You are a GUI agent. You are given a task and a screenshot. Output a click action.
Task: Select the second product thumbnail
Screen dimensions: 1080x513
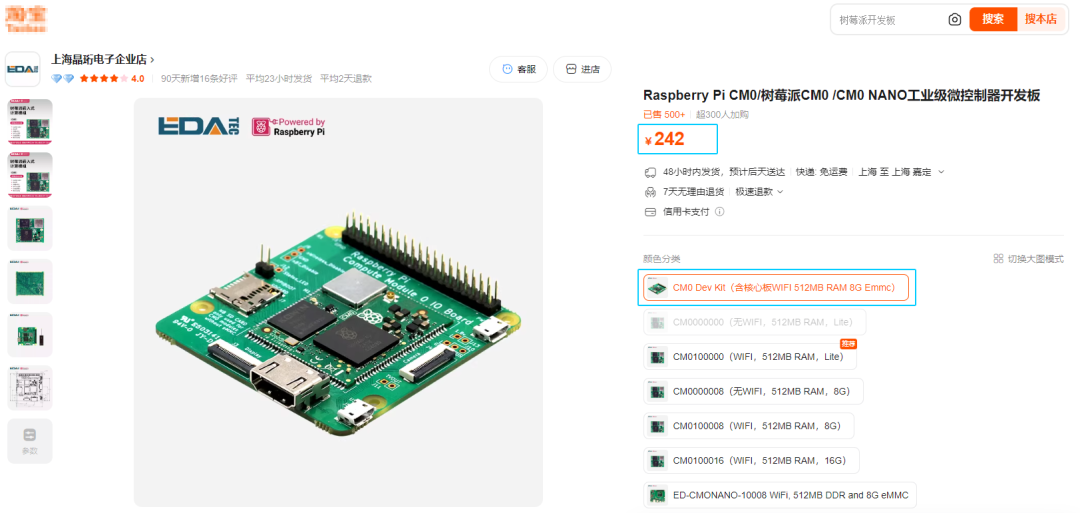30,175
